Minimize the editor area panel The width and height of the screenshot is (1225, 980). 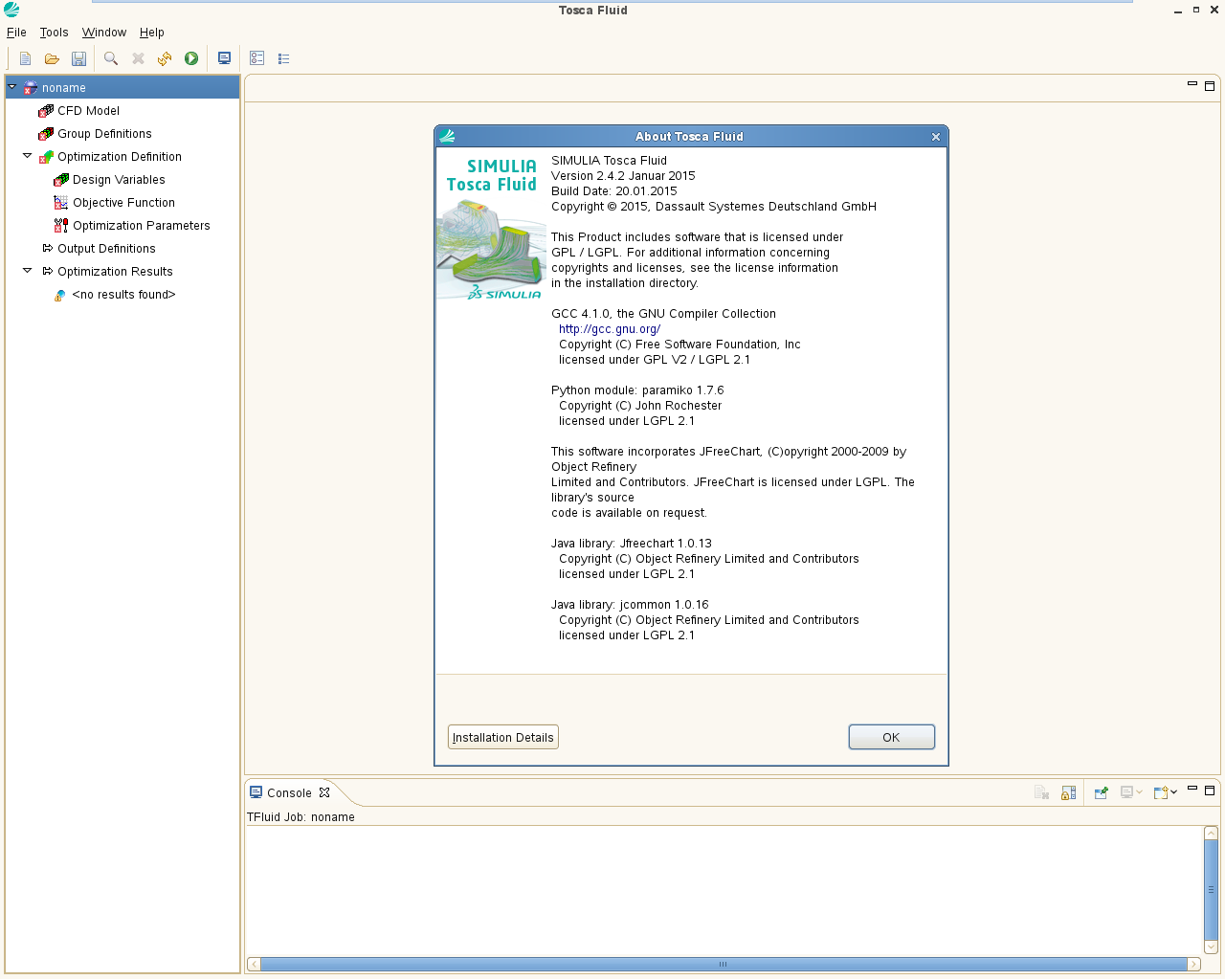pyautogui.click(x=1192, y=84)
